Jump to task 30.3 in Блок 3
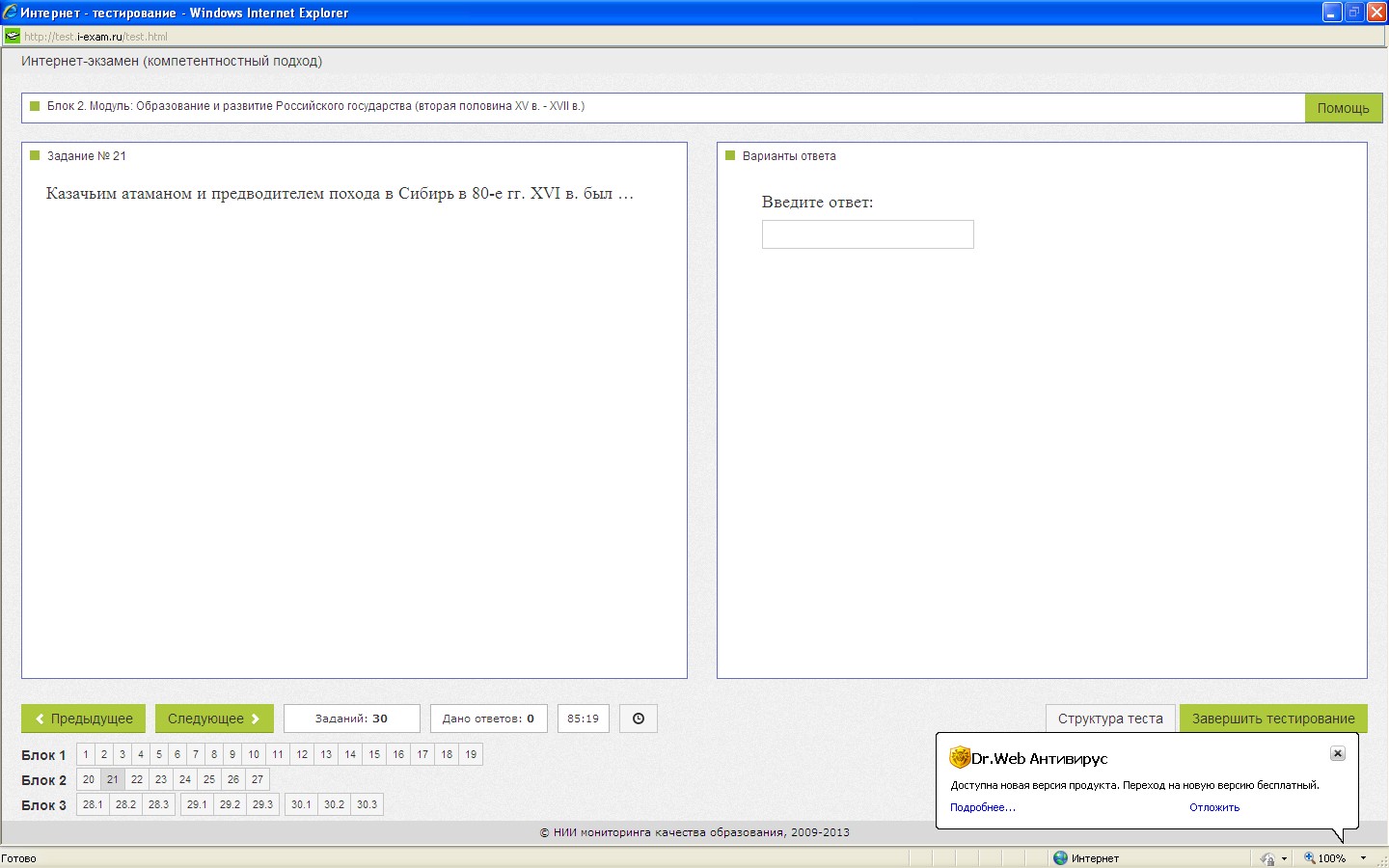 point(367,804)
